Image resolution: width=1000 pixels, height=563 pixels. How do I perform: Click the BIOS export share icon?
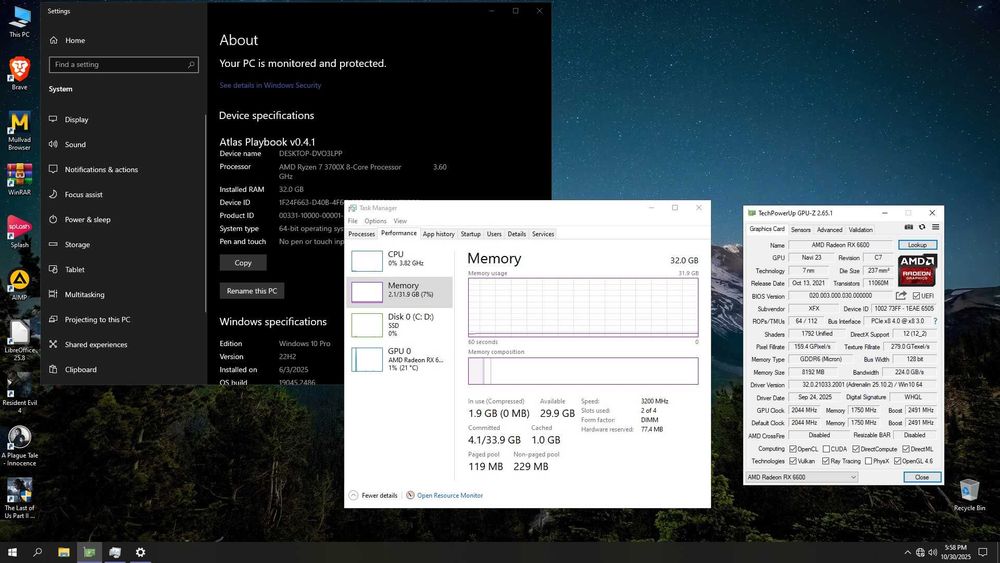(x=901, y=295)
